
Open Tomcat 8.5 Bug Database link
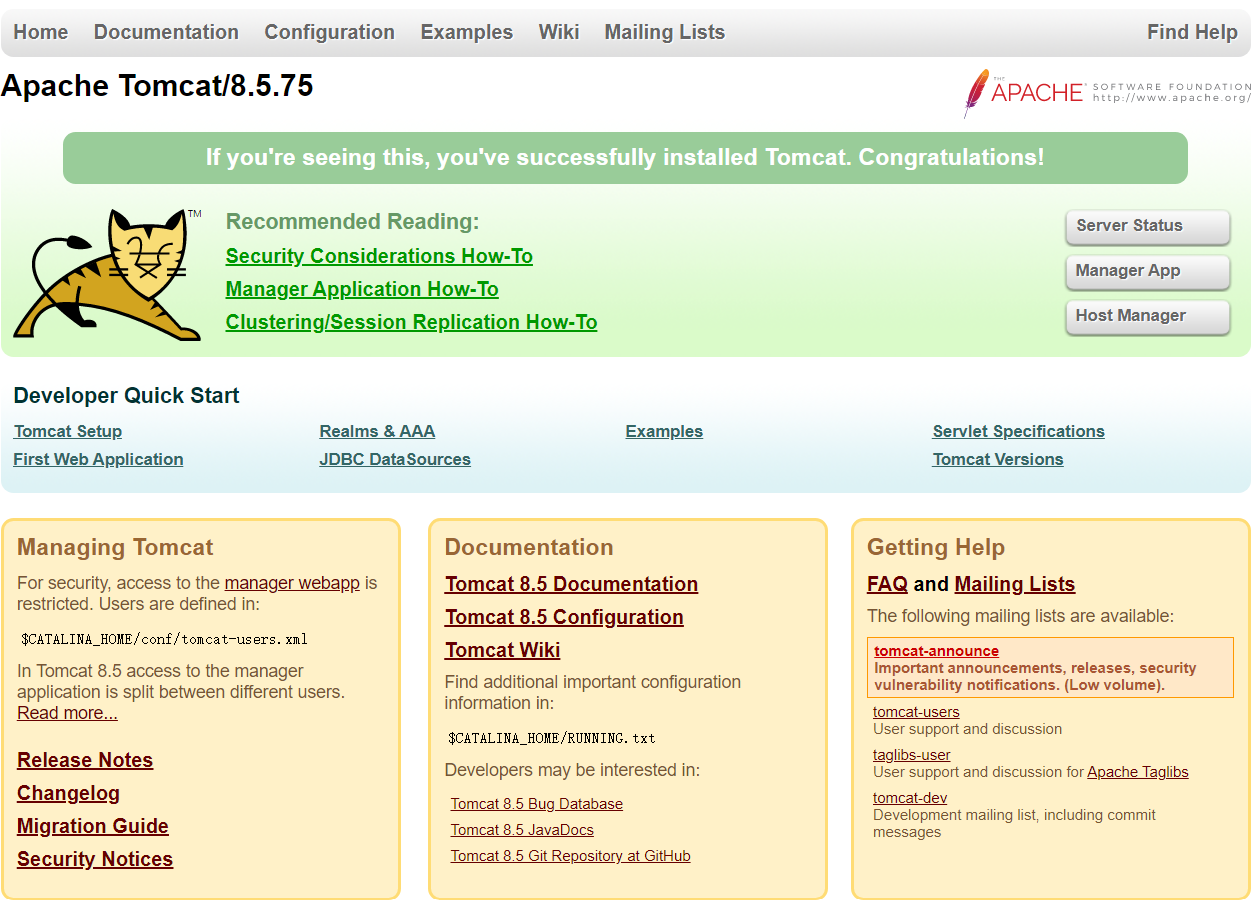tap(536, 804)
